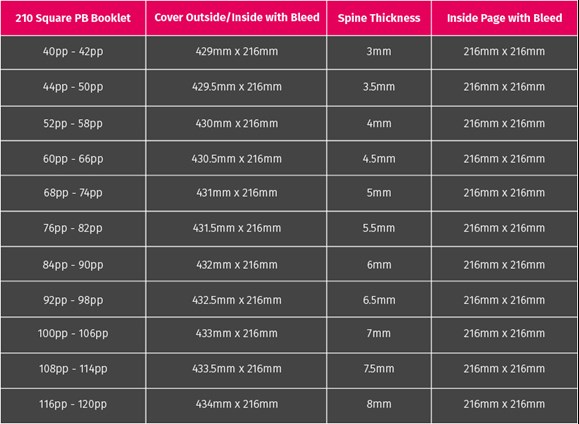Click the 4mm spine thickness cell
The width and height of the screenshot is (579, 424).
coord(379,123)
